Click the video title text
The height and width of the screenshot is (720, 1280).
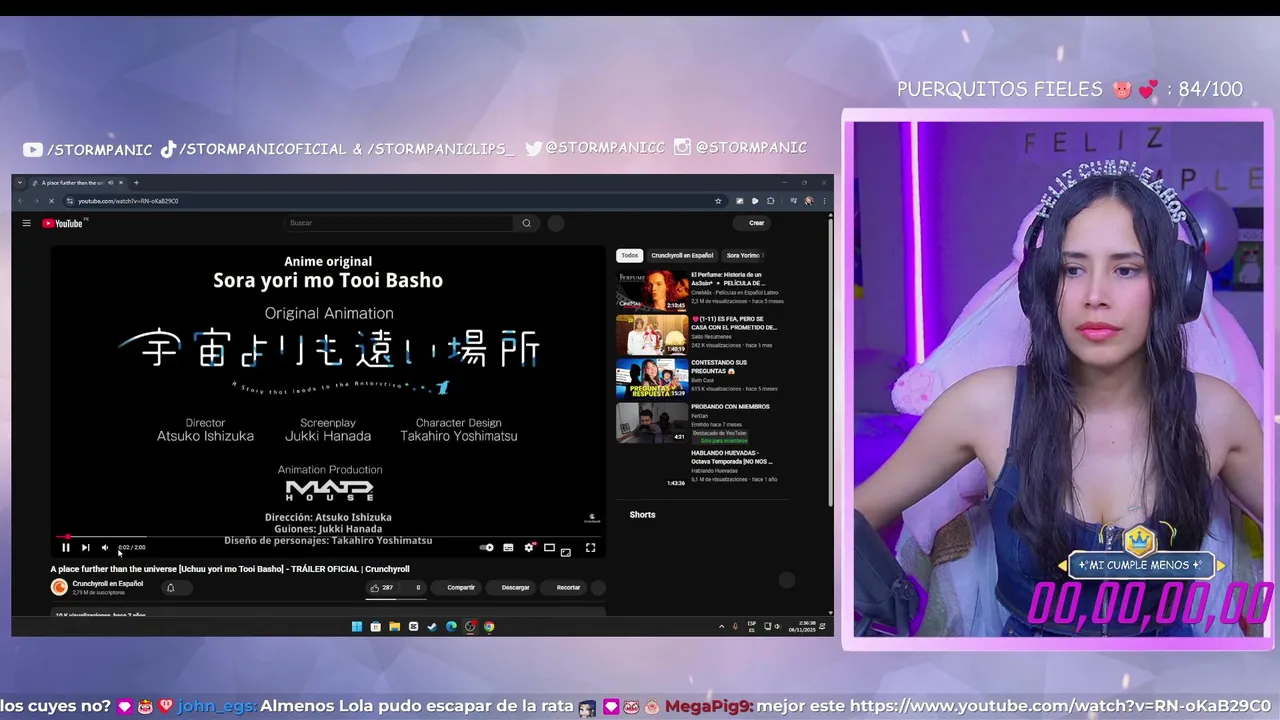230,569
